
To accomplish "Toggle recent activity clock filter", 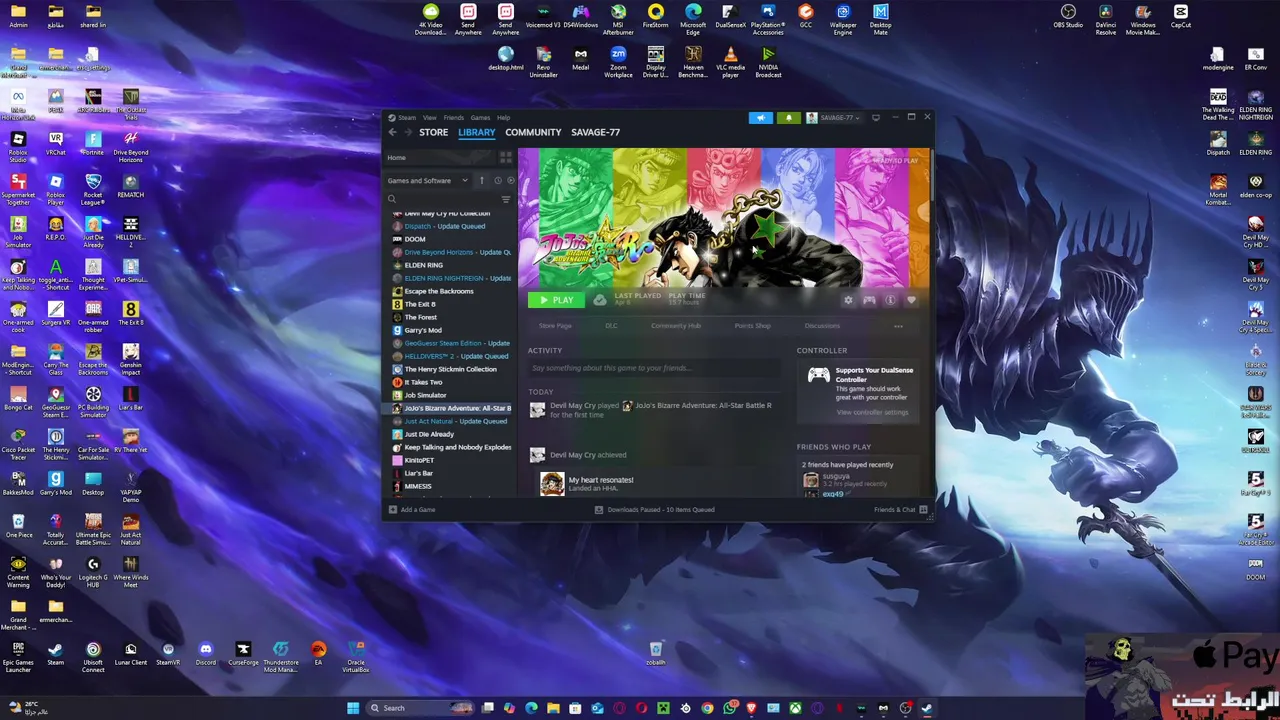I will coord(497,181).
